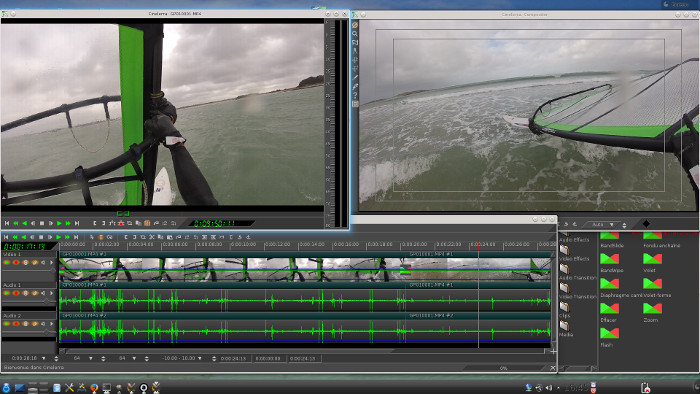Click the red record star in viewer toolbar
This screenshot has width=700, height=394.
[x=121, y=223]
